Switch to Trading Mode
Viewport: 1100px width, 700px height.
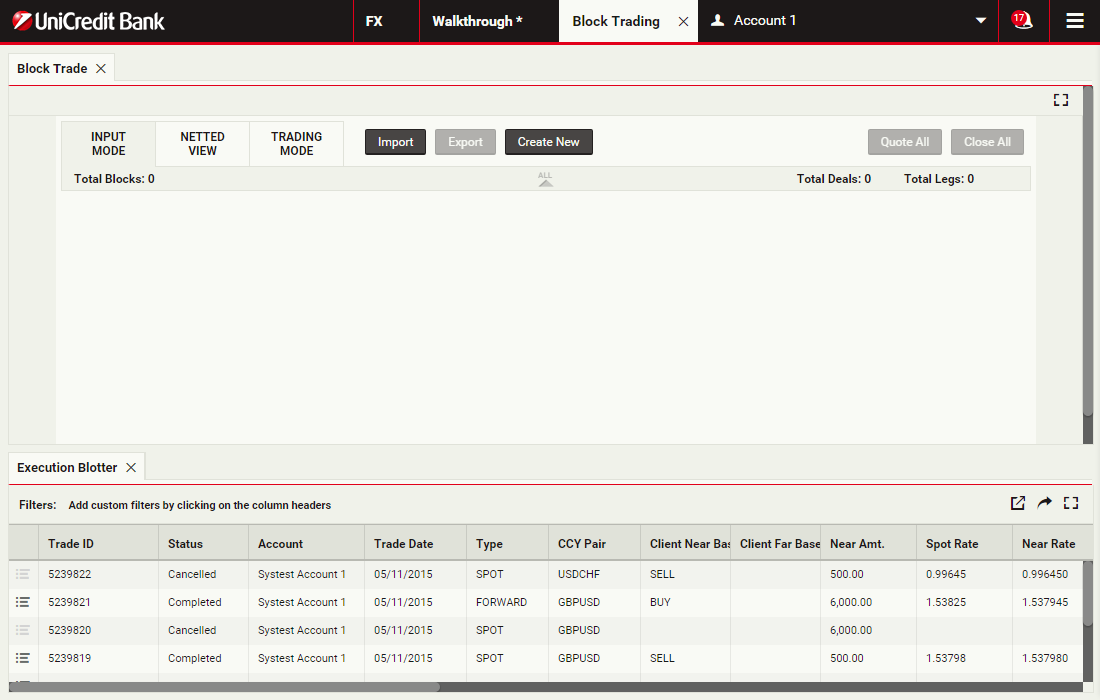296,144
